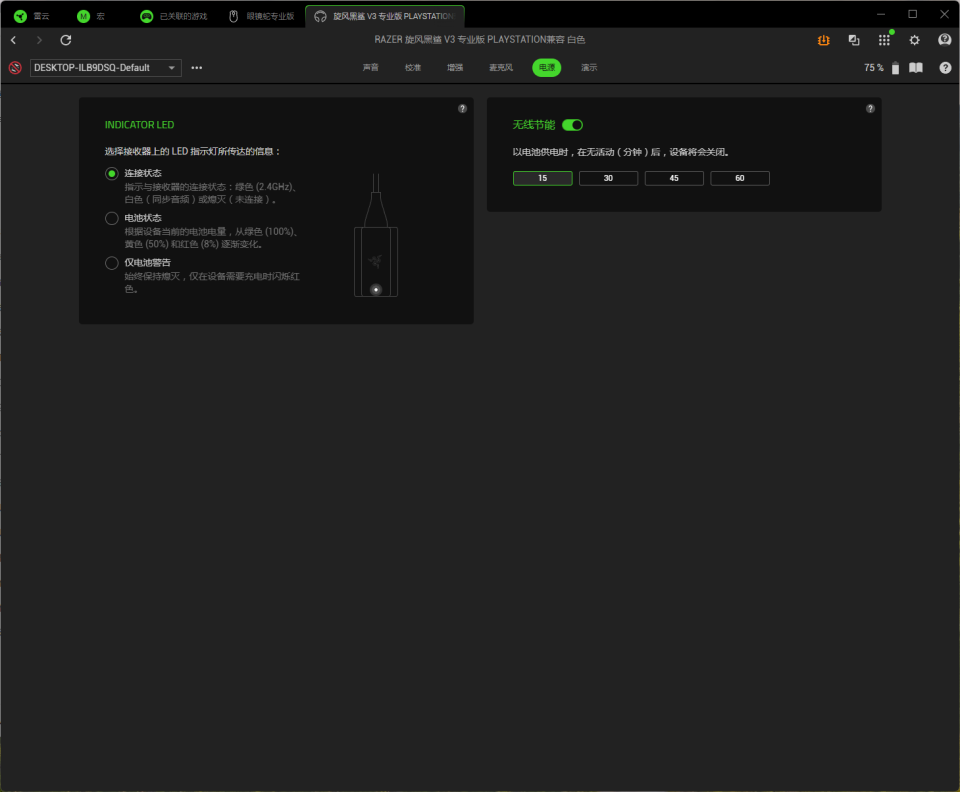
Task: Set the power-off timeout to 60 minutes
Action: [740, 178]
